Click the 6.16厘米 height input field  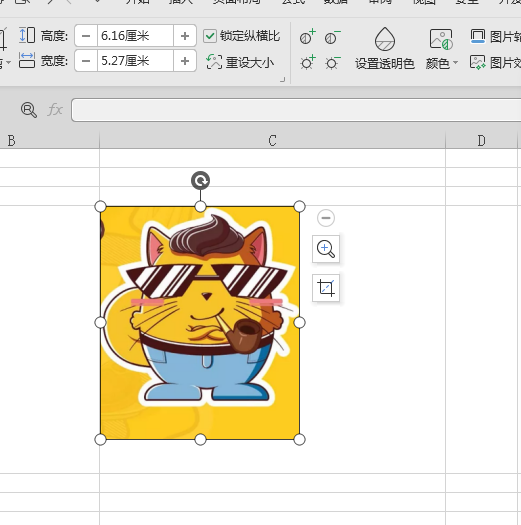[135, 35]
